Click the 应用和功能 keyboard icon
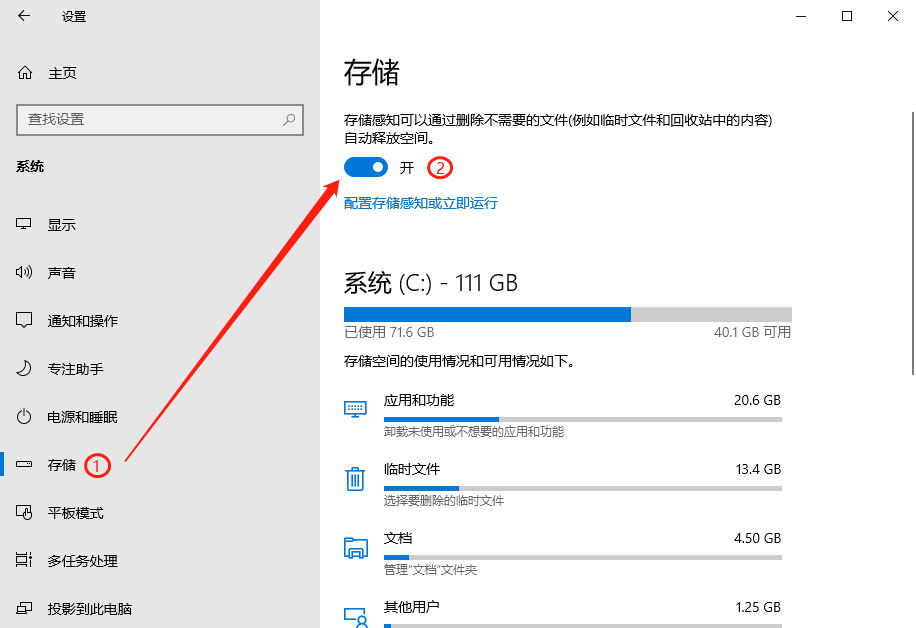The width and height of the screenshot is (916, 628). coord(355,408)
